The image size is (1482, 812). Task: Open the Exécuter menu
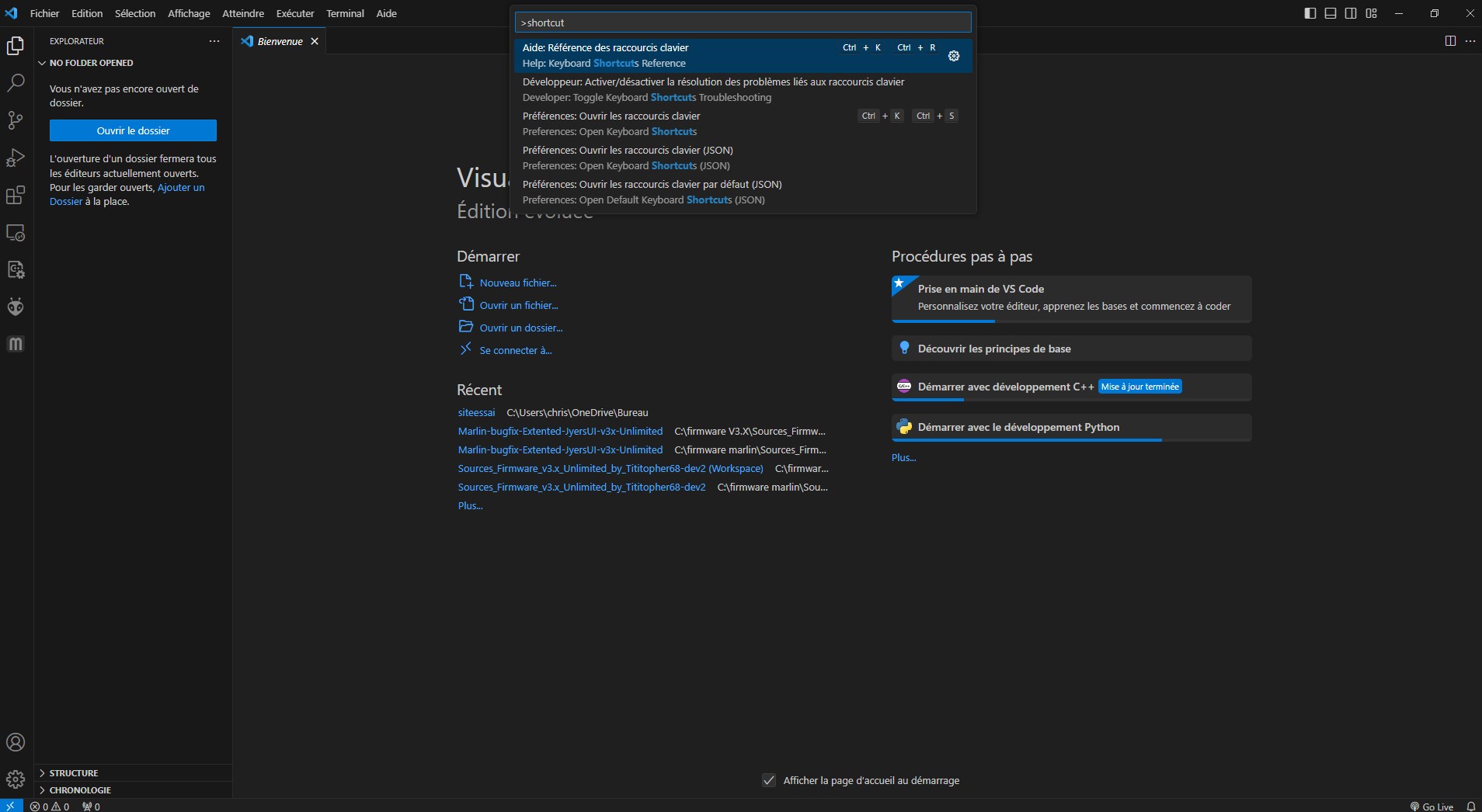pyautogui.click(x=295, y=13)
